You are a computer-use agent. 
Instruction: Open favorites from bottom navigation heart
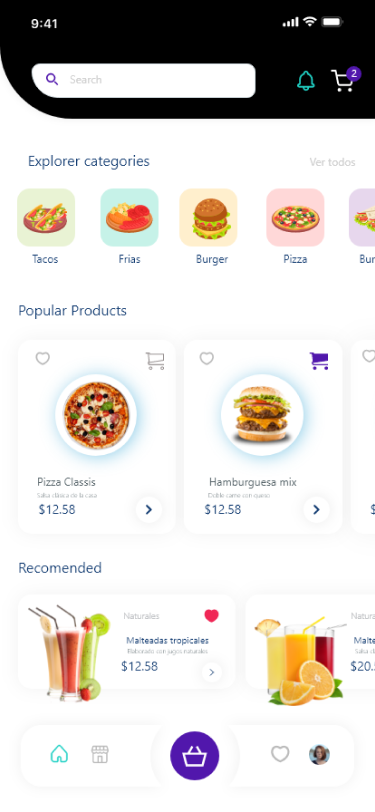click(x=280, y=754)
